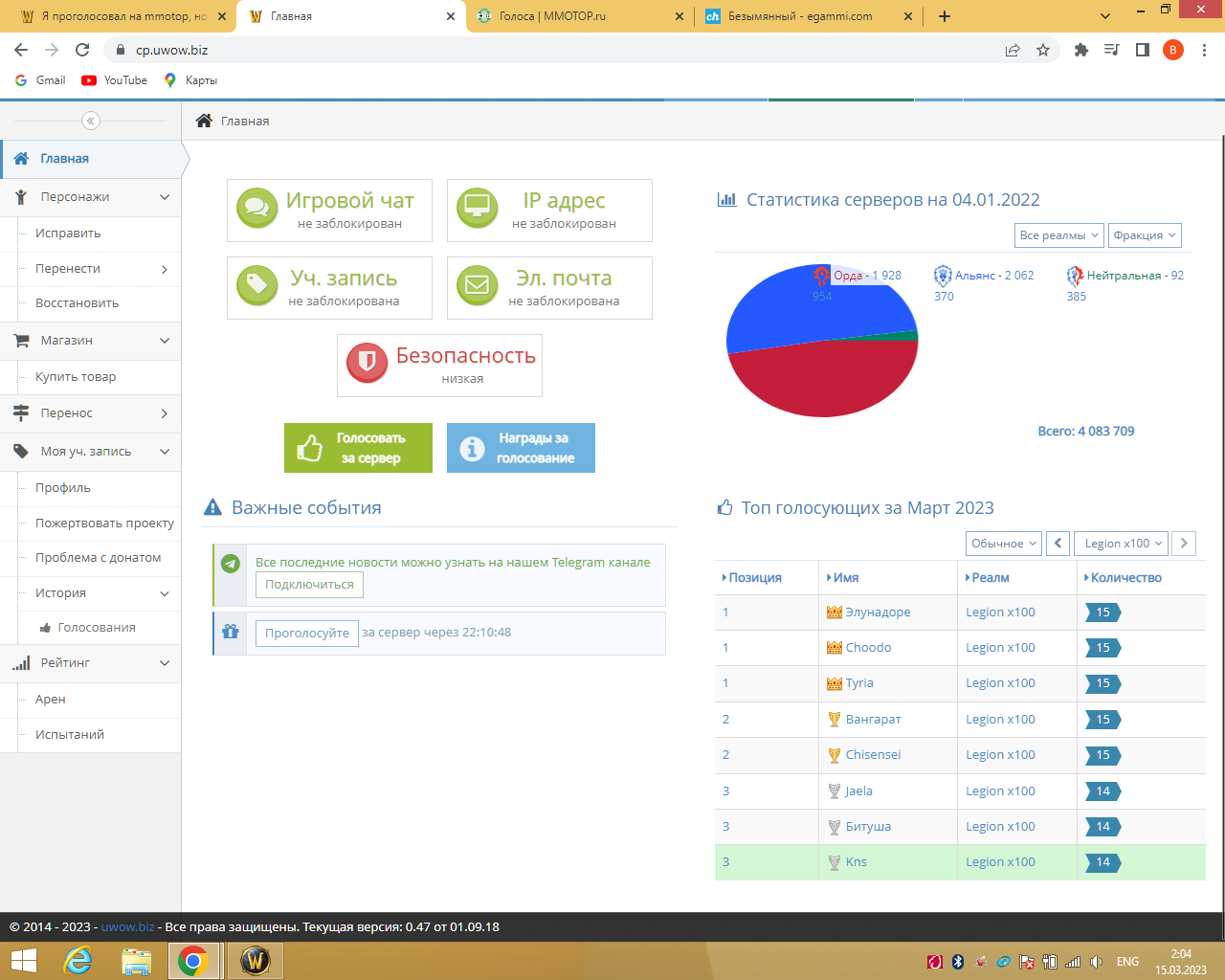1225x980 pixels.
Task: Click the green monitor icon for IP адрес
Action: coord(477,208)
